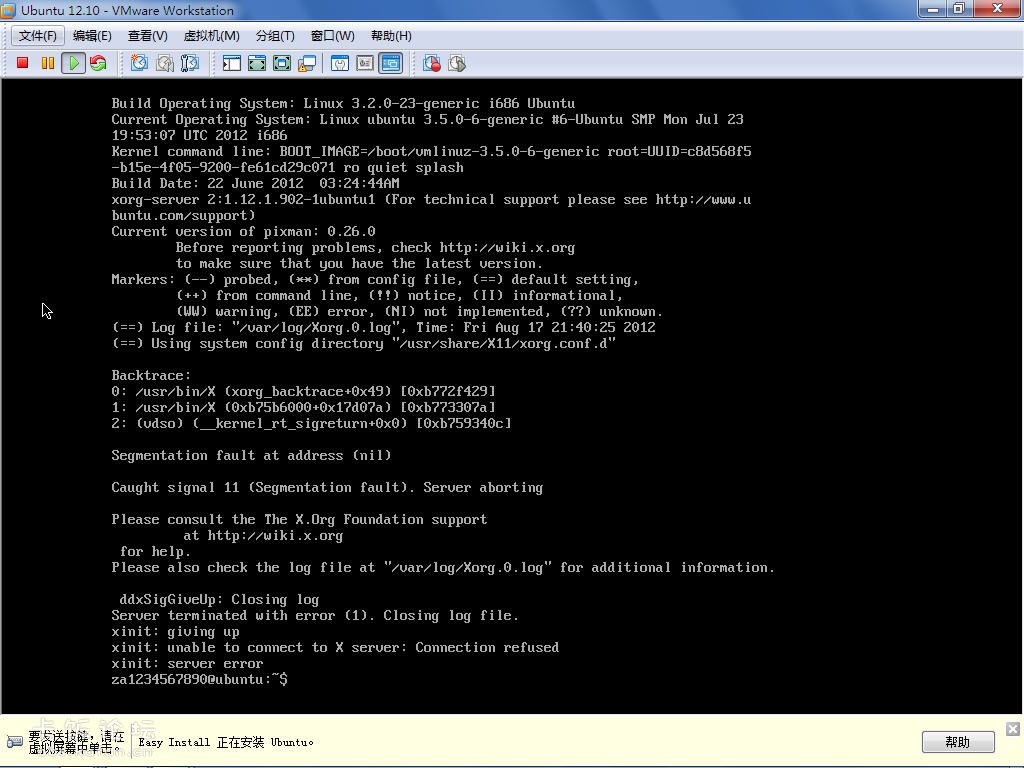Open the snapshot manager icon
The width and height of the screenshot is (1024, 768).
pyautogui.click(x=189, y=64)
